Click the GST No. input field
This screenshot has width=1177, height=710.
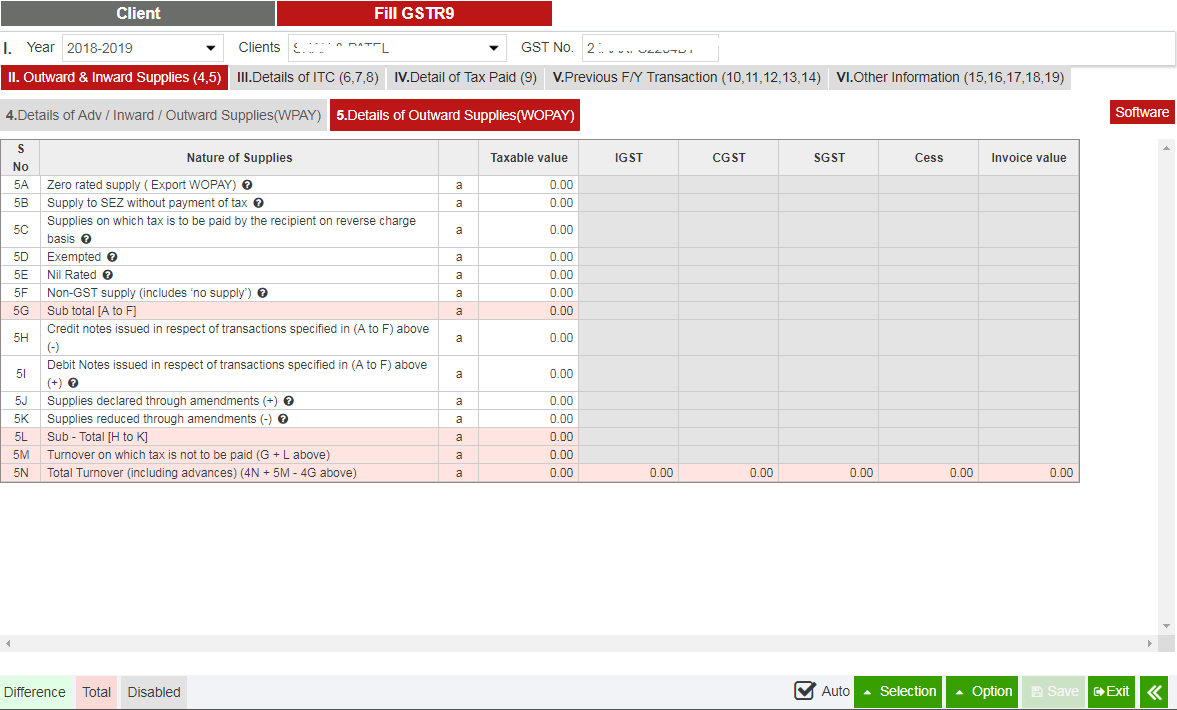650,48
